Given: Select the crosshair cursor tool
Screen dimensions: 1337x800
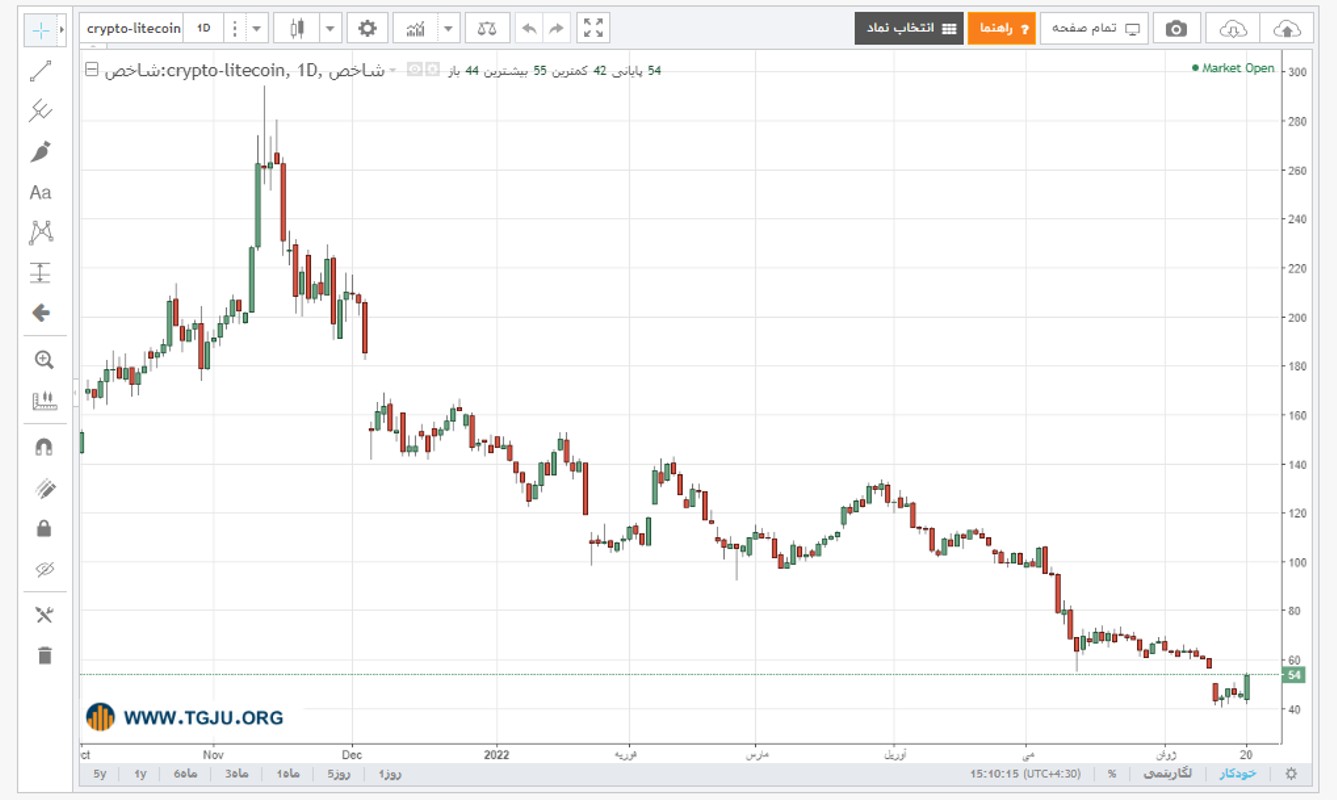Looking at the screenshot, I should pyautogui.click(x=40, y=30).
